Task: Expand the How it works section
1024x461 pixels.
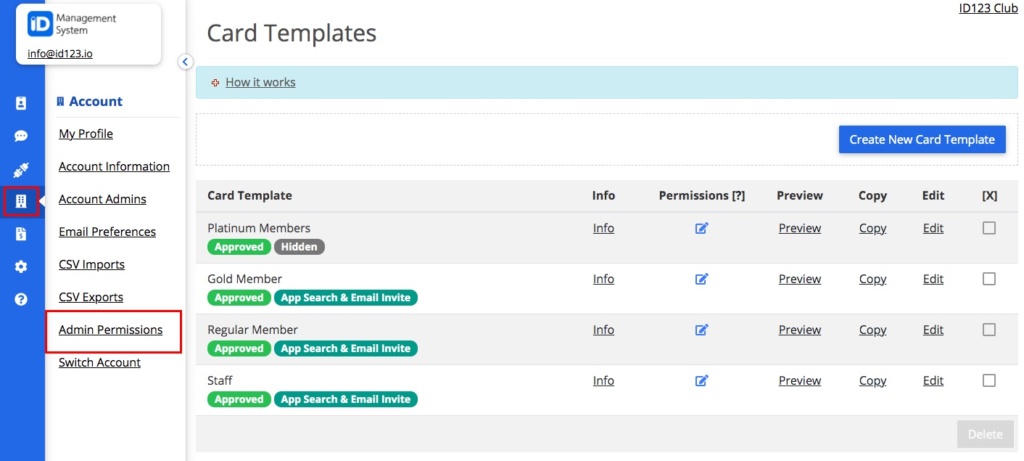Action: (x=260, y=82)
